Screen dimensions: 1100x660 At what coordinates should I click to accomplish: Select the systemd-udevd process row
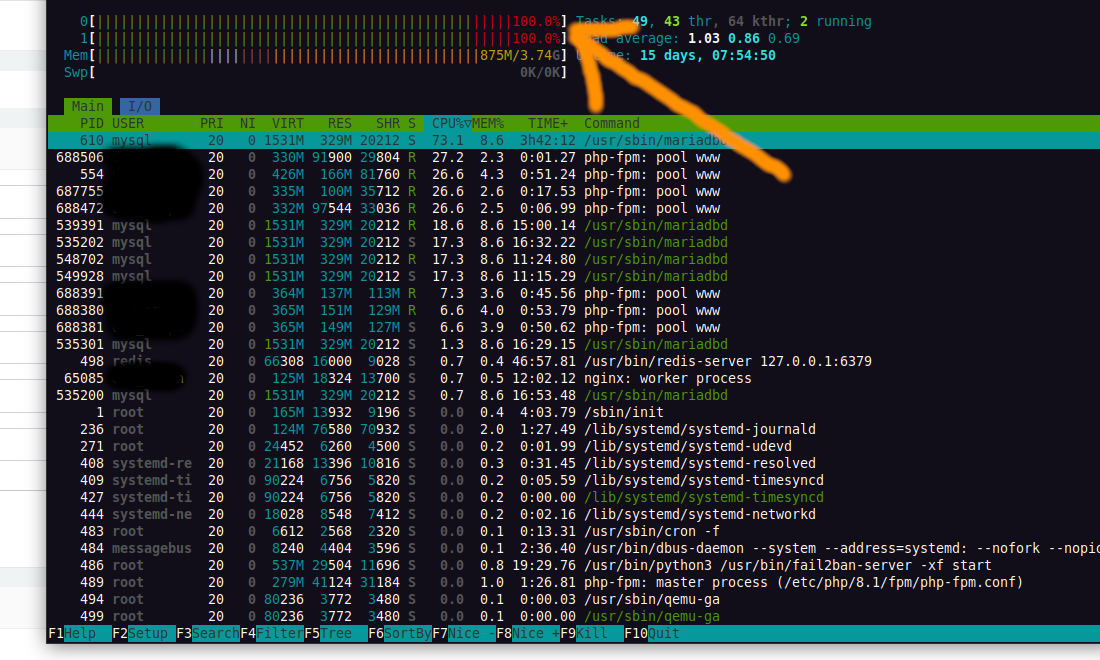pyautogui.click(x=574, y=447)
